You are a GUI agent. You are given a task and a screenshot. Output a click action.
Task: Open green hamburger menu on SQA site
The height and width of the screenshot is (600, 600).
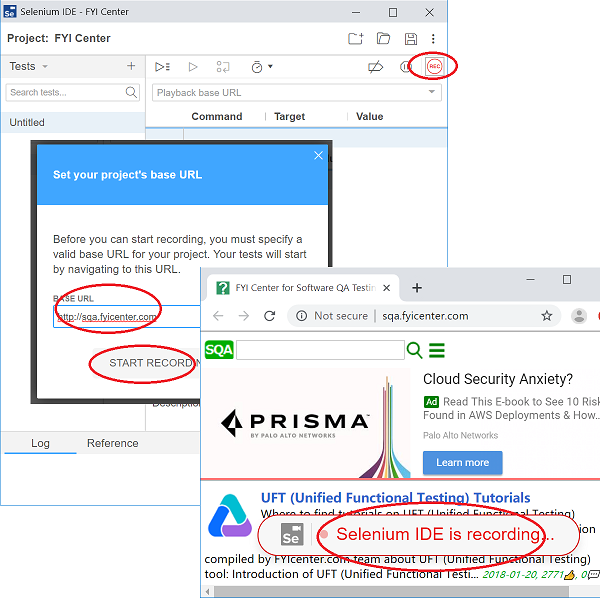[x=437, y=350]
